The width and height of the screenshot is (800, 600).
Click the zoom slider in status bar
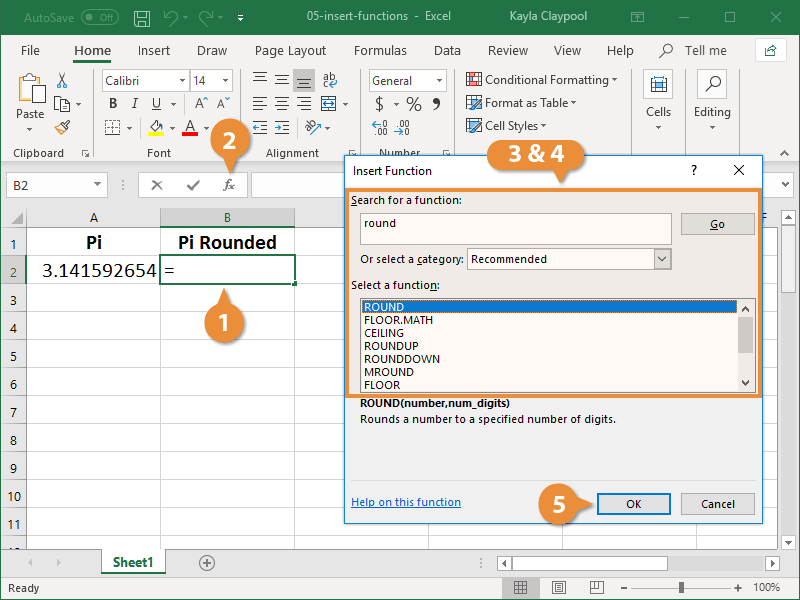pos(681,588)
